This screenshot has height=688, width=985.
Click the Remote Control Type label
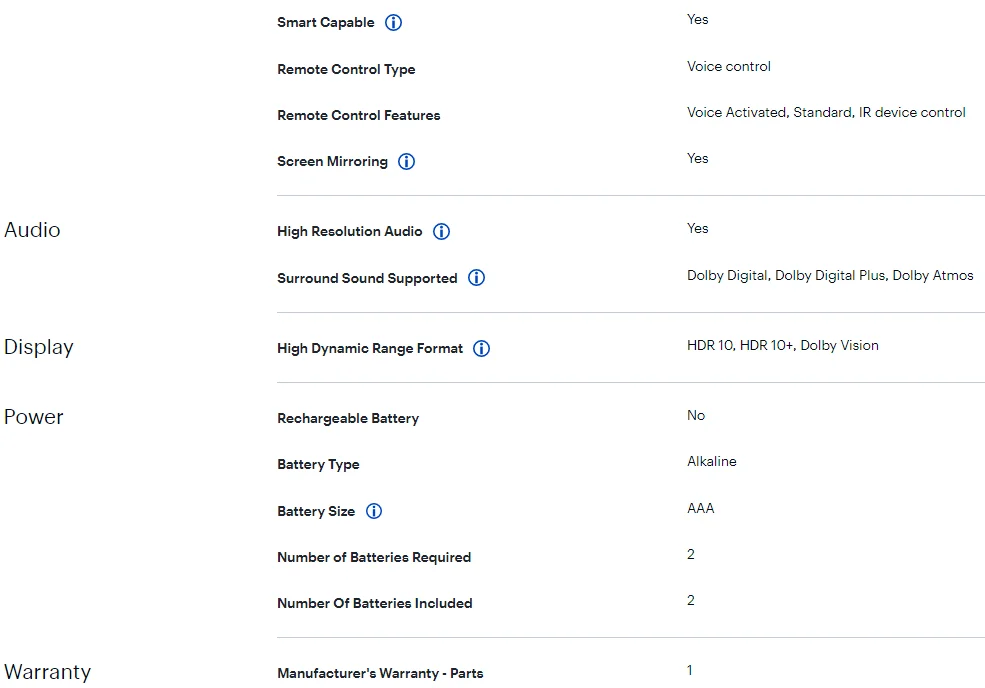(x=346, y=70)
